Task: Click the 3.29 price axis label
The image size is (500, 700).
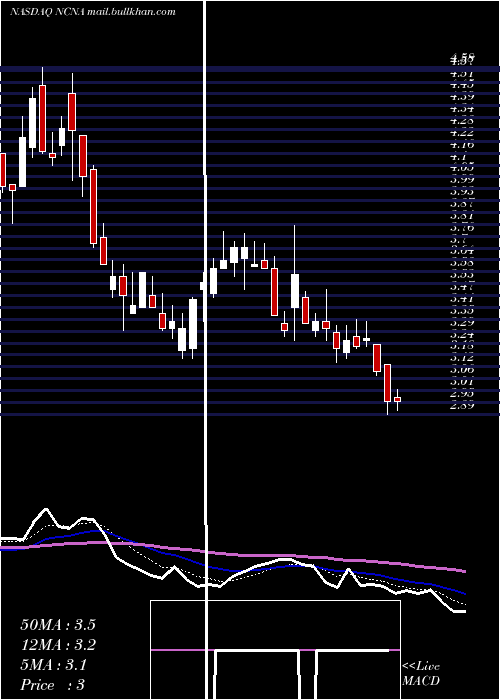Action: point(462,322)
